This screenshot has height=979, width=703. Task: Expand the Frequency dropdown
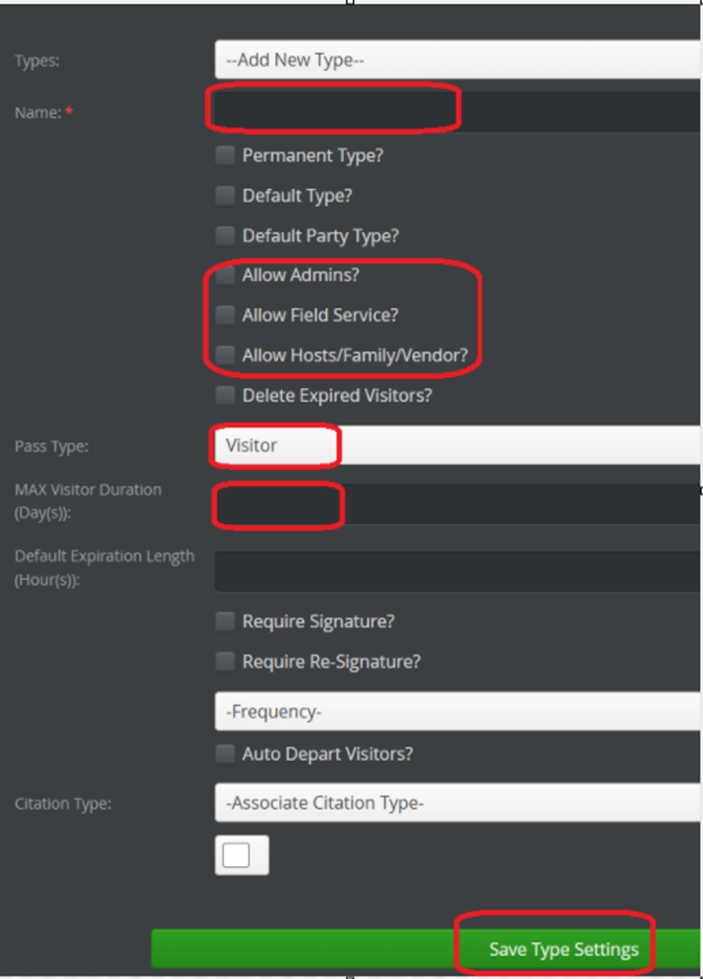tap(458, 711)
